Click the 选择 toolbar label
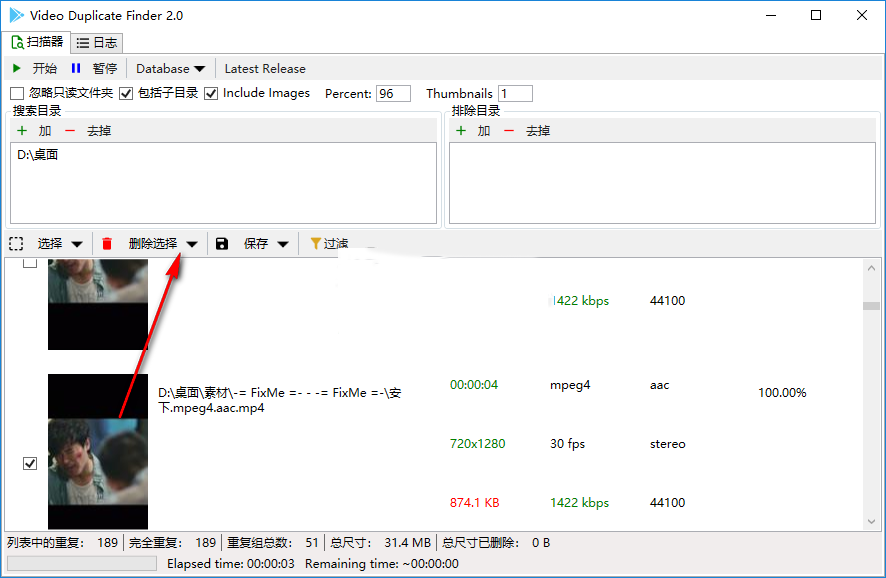 click(50, 244)
